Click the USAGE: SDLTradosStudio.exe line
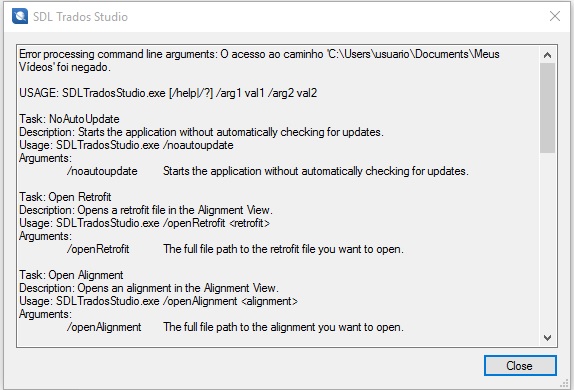The height and width of the screenshot is (390, 574). [x=168, y=93]
